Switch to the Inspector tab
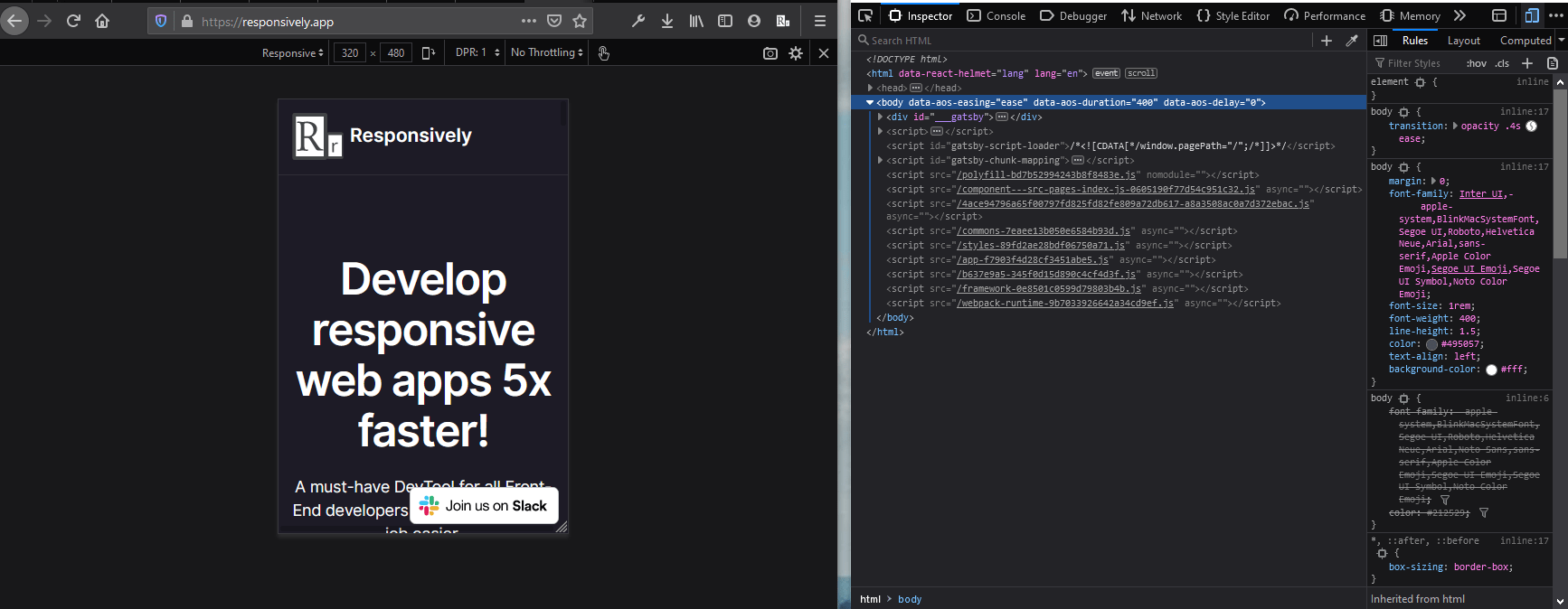Image resolution: width=1568 pixels, height=609 pixels. [x=921, y=15]
